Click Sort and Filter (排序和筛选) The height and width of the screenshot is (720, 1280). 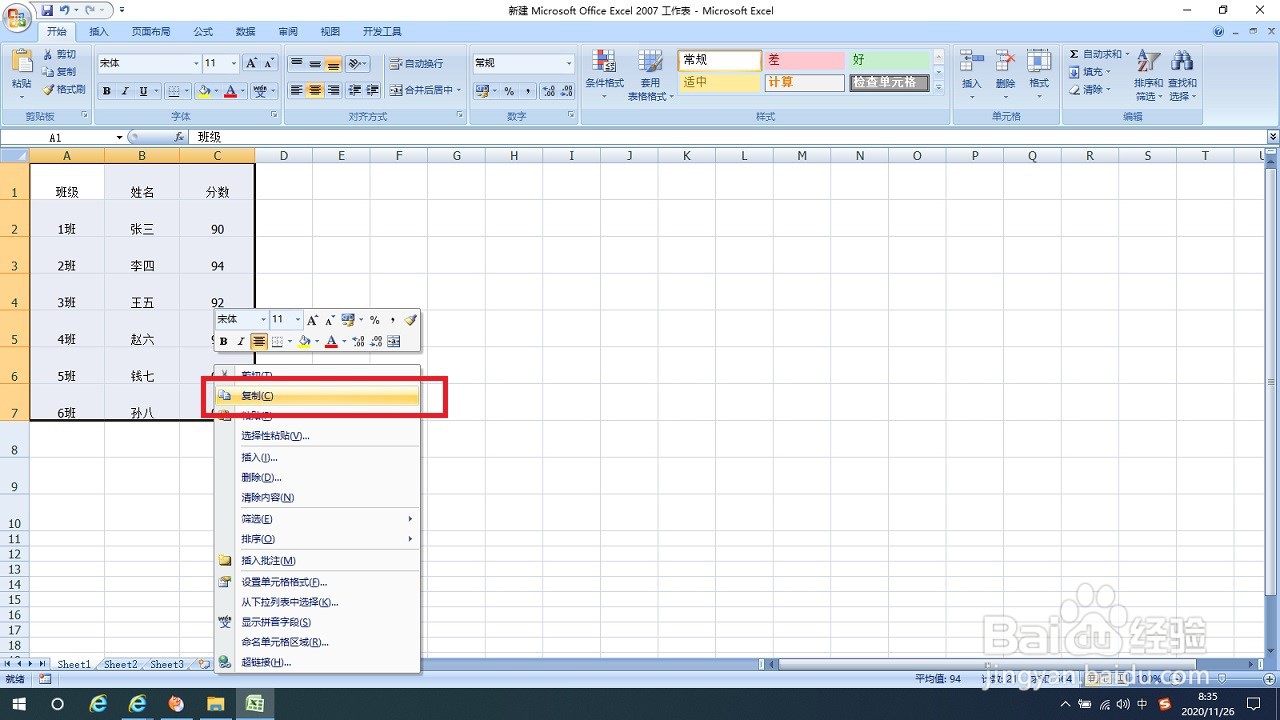1148,75
